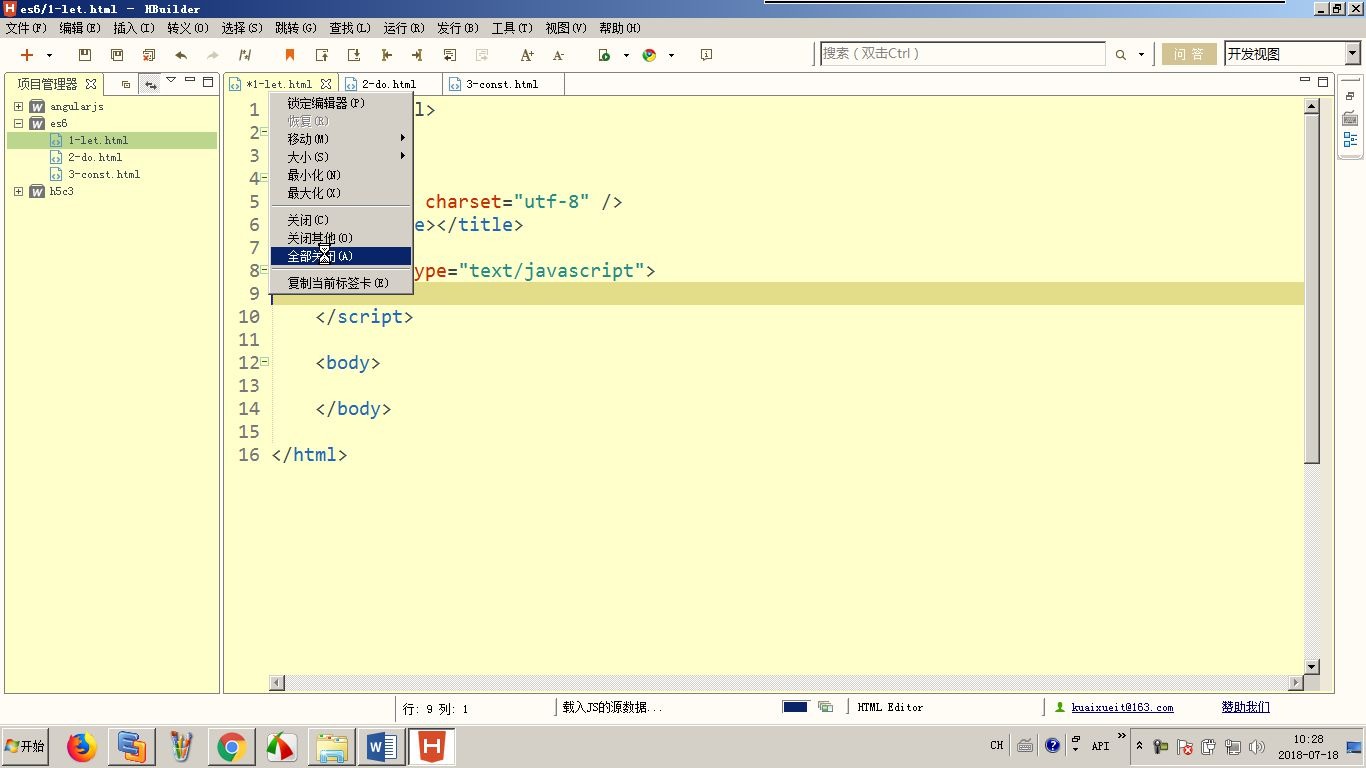Collapse the es6 project folder
Viewport: 1366px width, 768px height.
tap(19, 123)
